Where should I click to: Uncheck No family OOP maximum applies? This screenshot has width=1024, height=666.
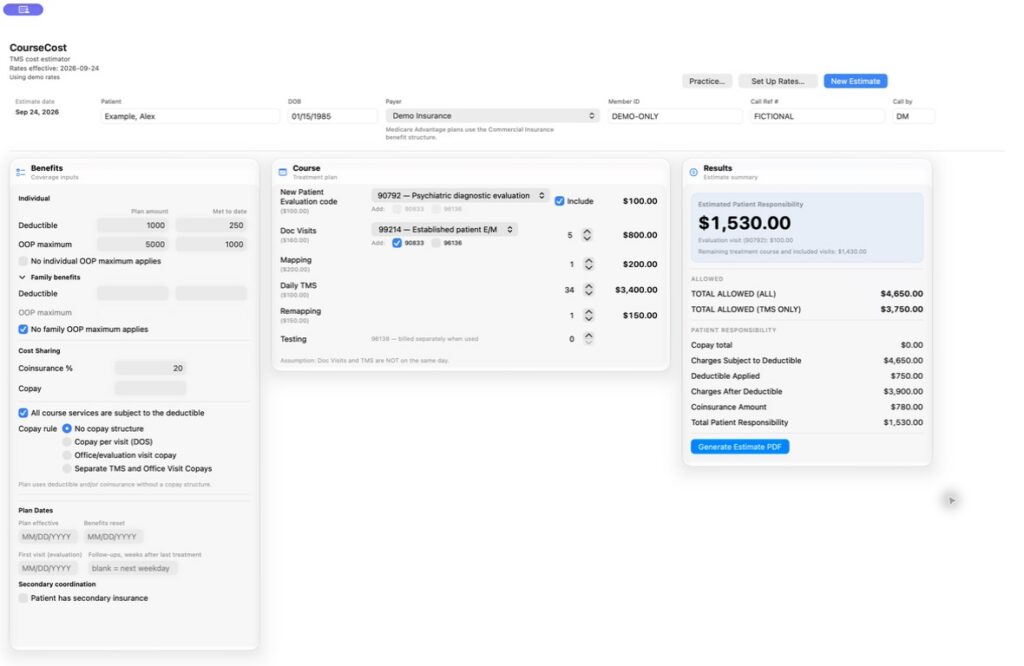click(x=23, y=329)
